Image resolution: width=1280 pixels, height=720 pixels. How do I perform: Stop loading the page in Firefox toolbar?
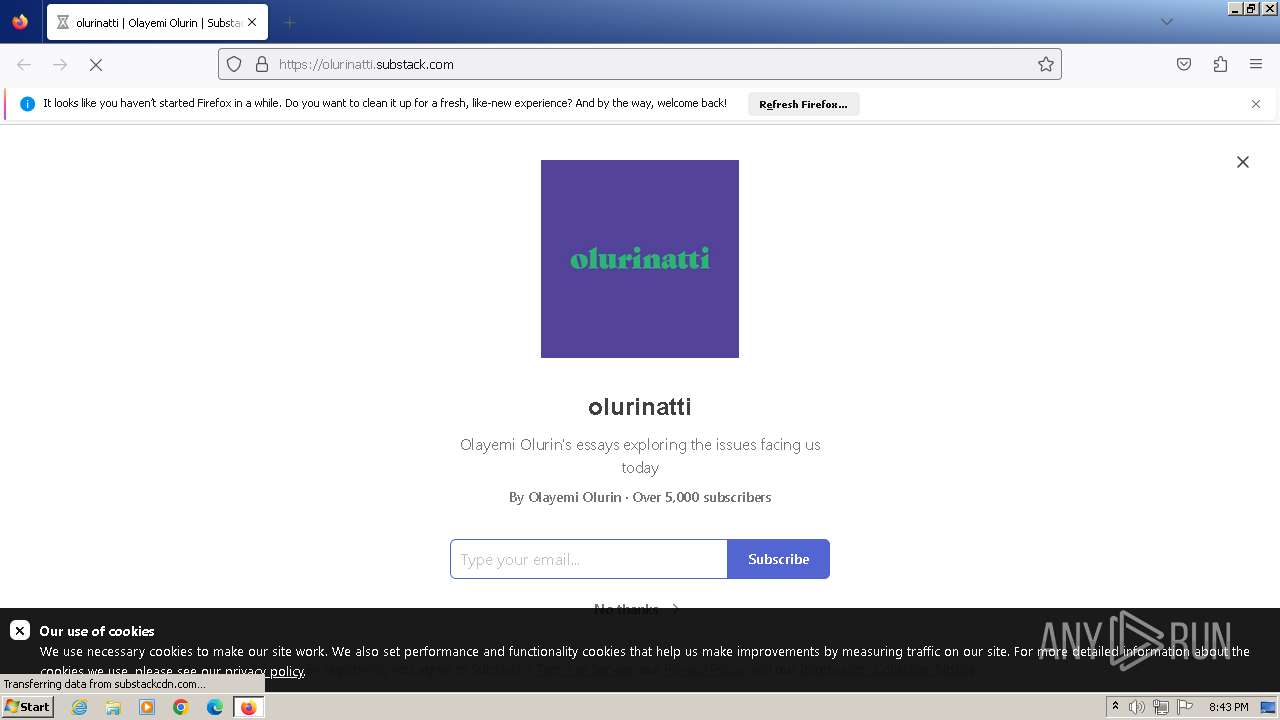pos(96,64)
